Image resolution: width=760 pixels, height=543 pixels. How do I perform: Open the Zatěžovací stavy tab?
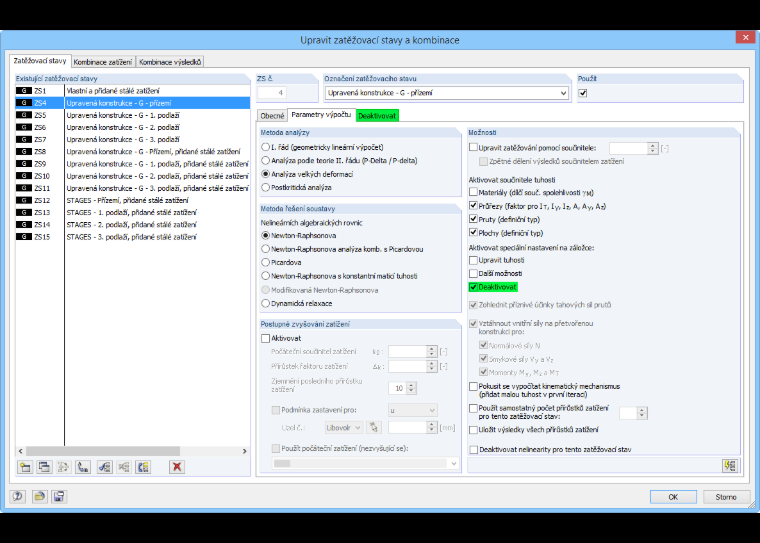[40, 61]
